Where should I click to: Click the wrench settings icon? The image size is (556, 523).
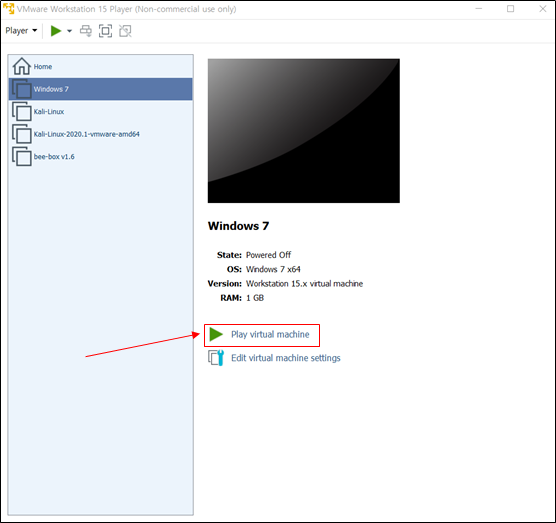pos(216,358)
